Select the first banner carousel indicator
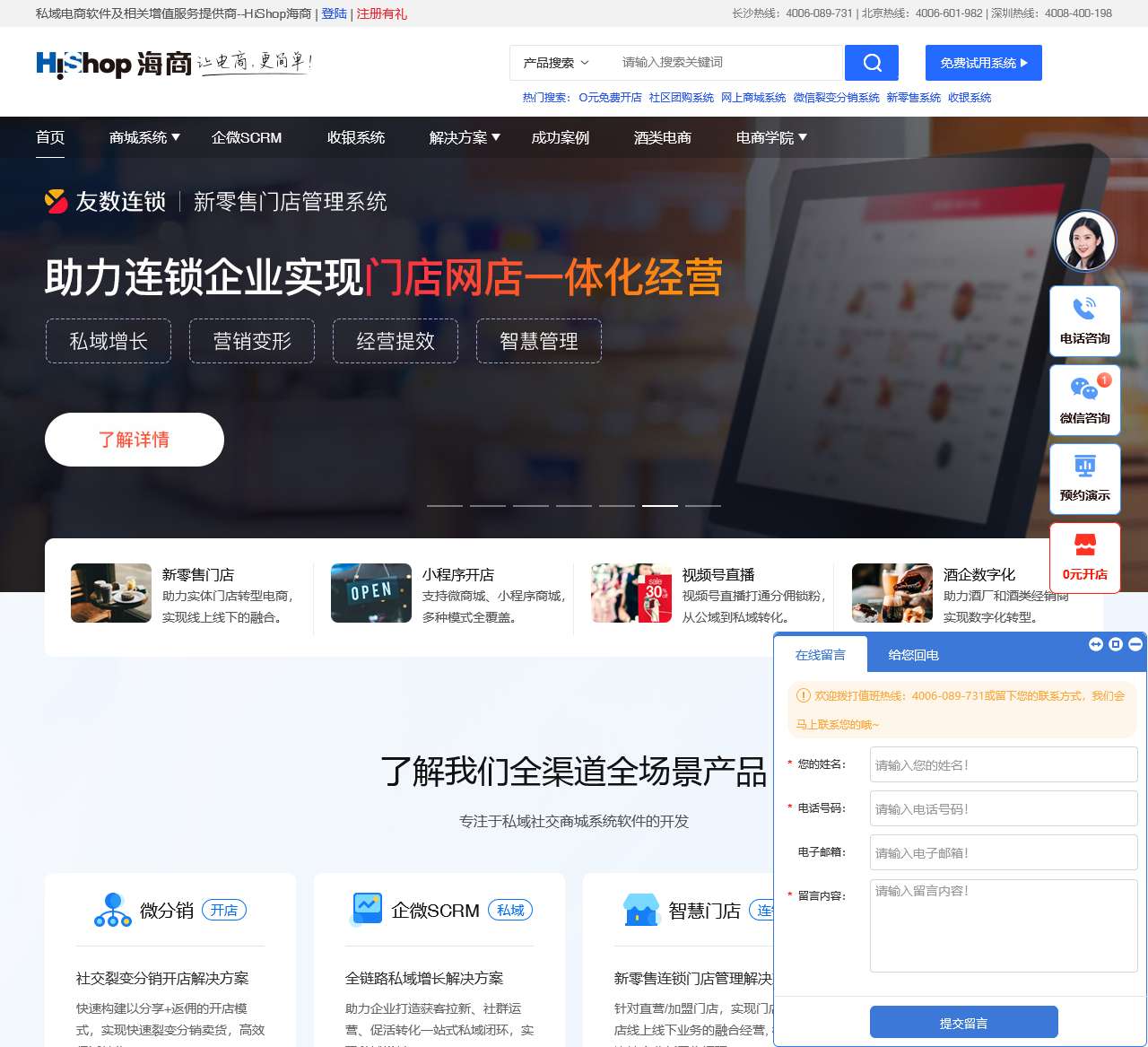Viewport: 1148px width, 1047px height. (x=445, y=506)
